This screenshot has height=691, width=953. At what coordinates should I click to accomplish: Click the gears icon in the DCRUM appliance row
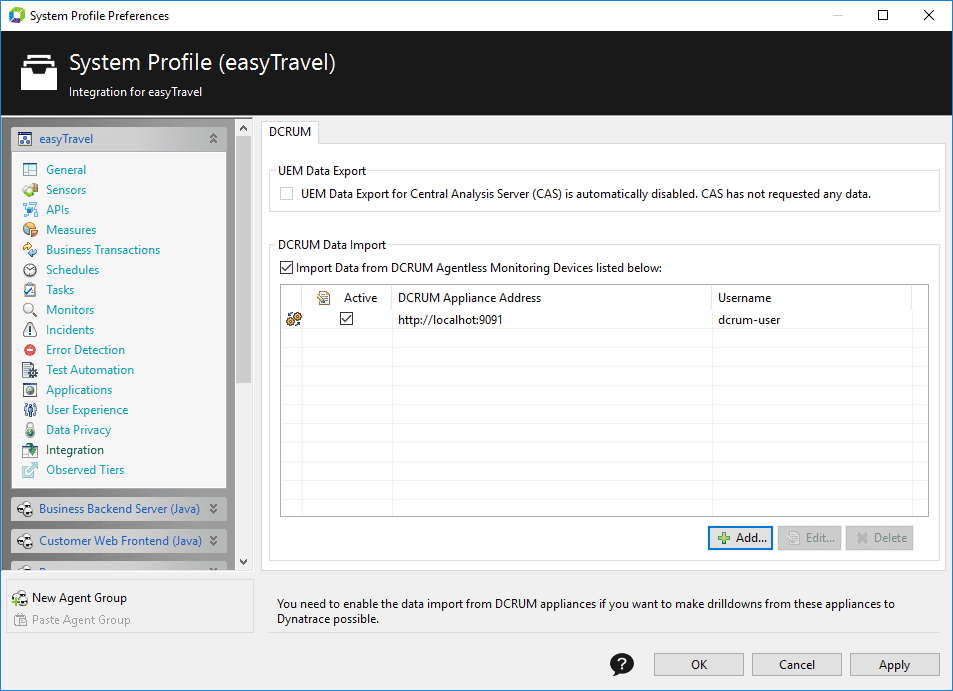(x=294, y=319)
